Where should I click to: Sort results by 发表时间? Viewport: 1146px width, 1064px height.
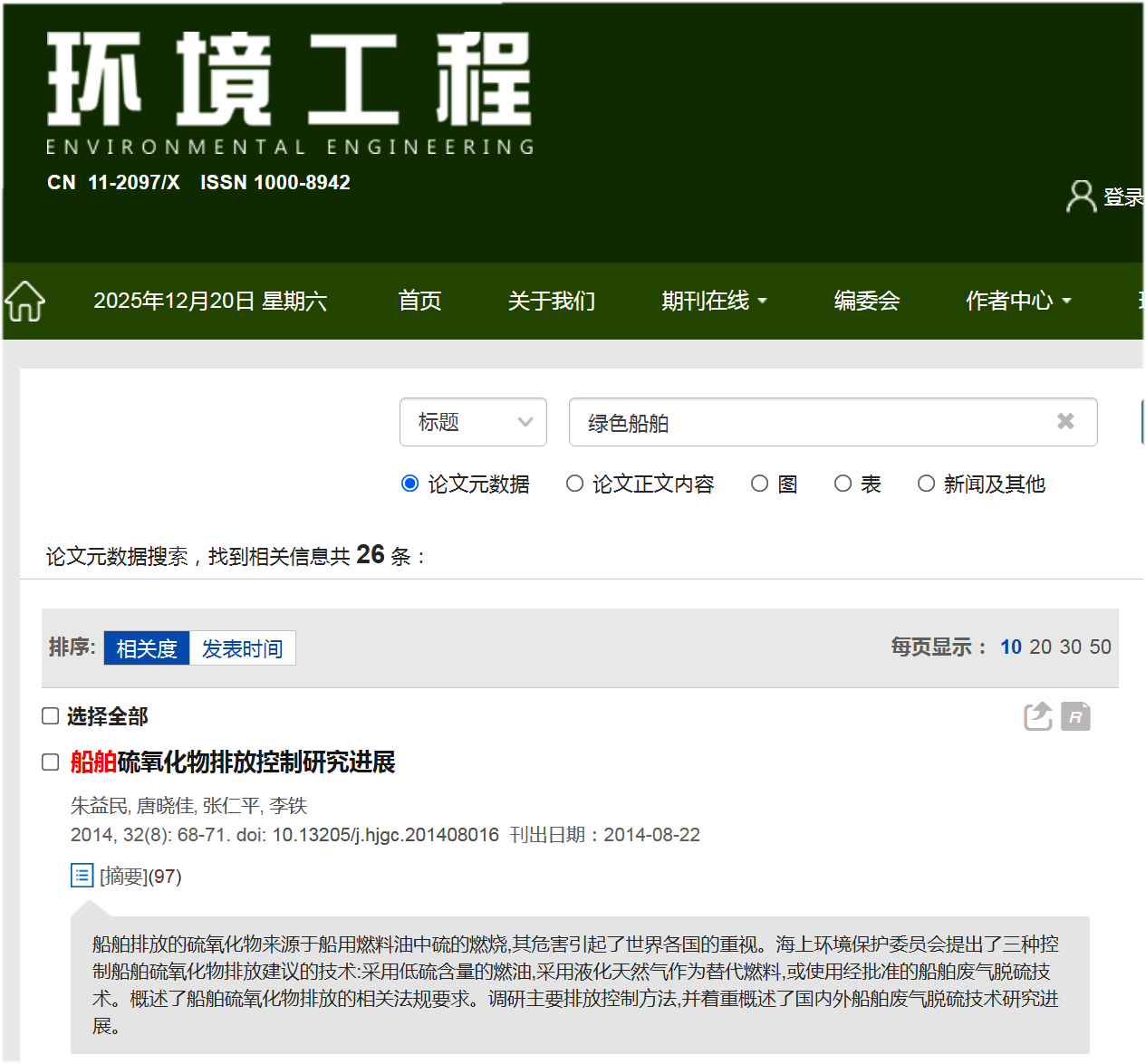(242, 648)
